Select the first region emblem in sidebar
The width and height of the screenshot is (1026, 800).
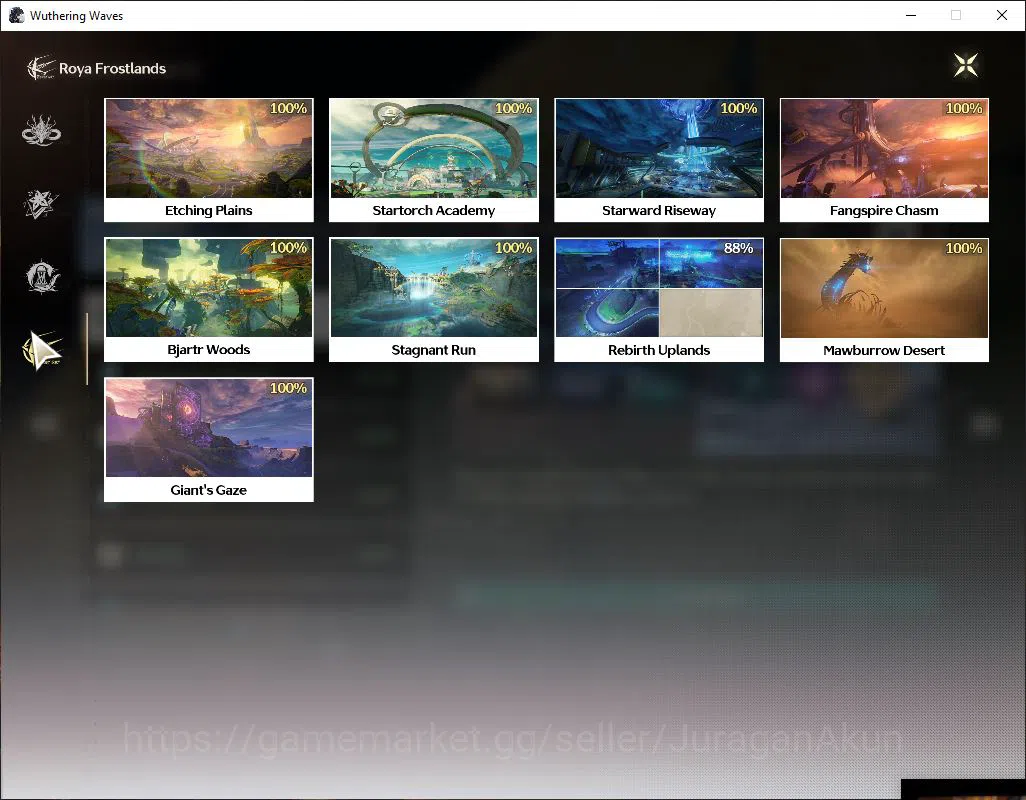click(41, 131)
